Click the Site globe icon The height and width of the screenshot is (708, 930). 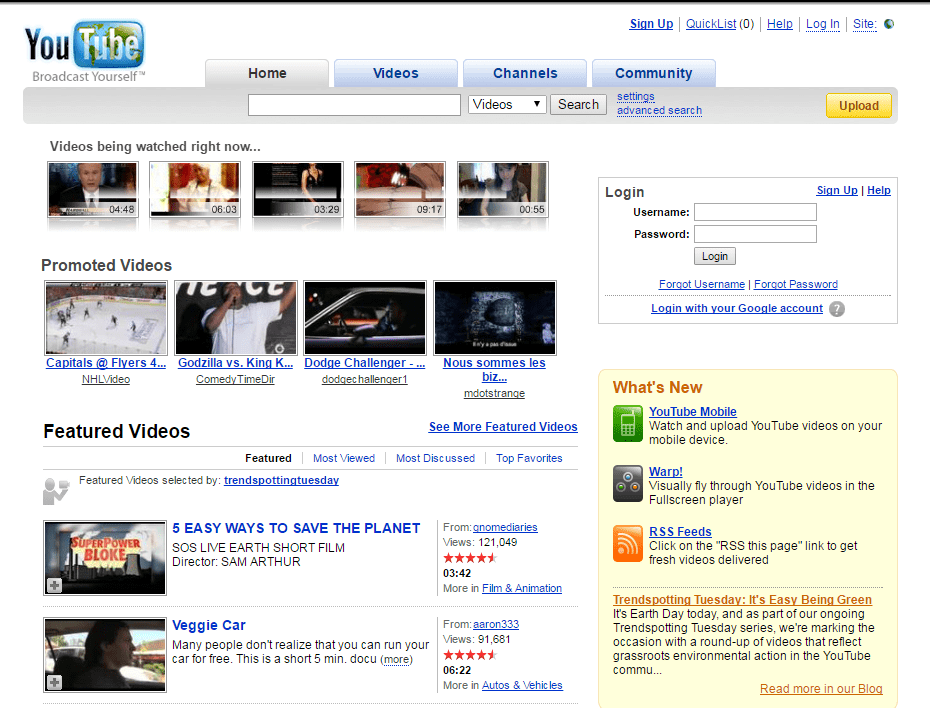pos(888,24)
